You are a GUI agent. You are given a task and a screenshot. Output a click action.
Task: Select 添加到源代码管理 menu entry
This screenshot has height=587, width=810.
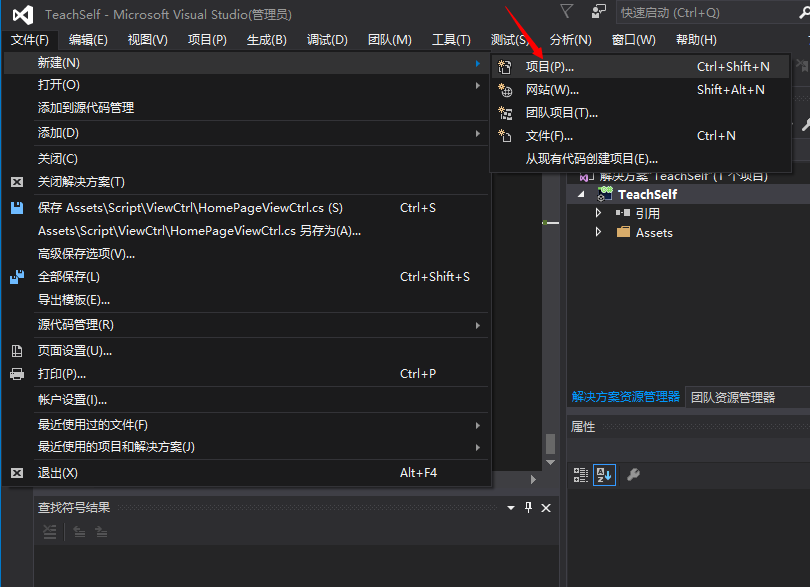247,108
